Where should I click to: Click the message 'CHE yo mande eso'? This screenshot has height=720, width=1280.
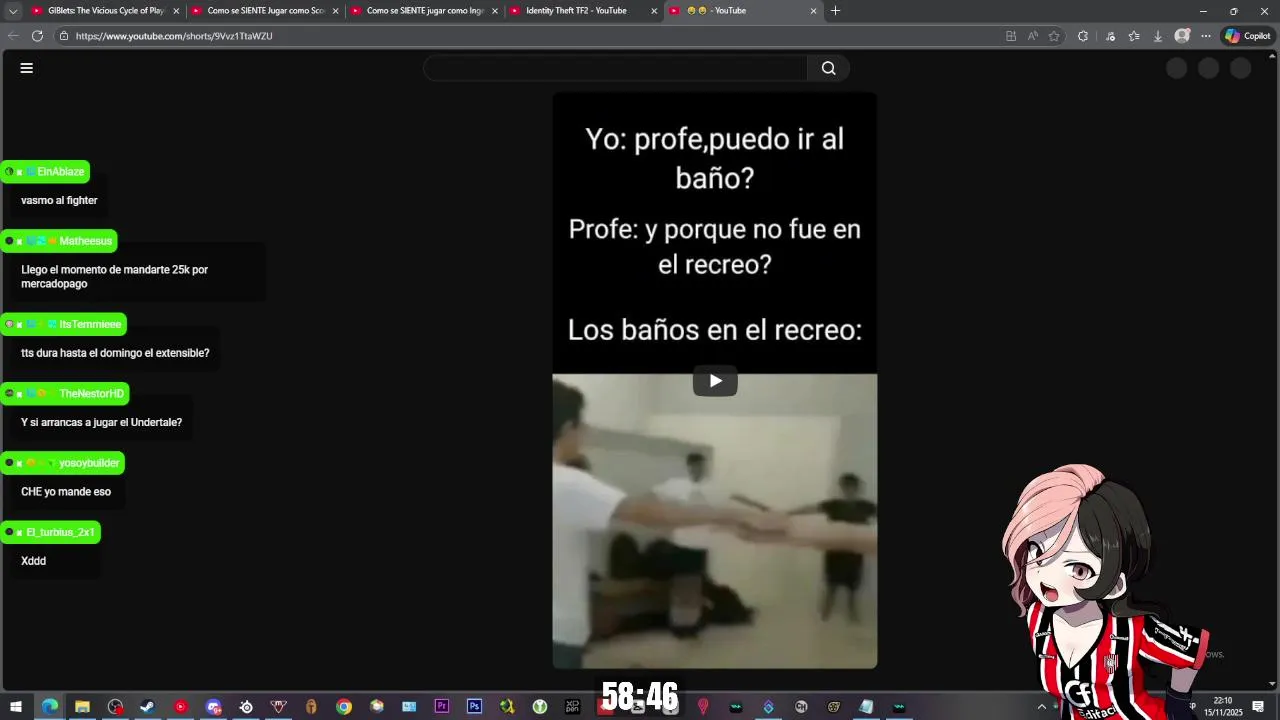(x=66, y=492)
